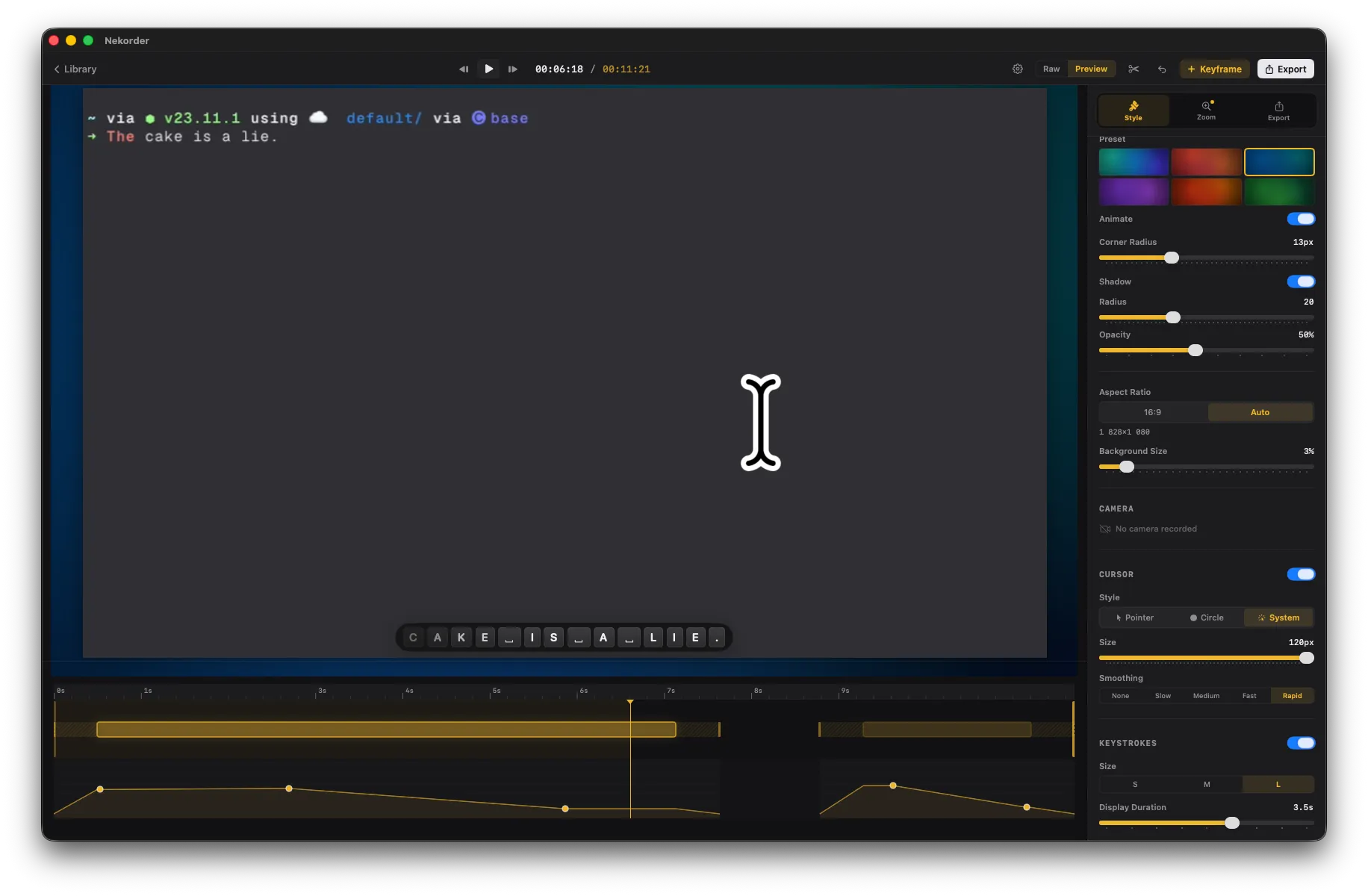Disable the Keystrokes overlay
The height and width of the screenshot is (896, 1368).
(x=1301, y=743)
